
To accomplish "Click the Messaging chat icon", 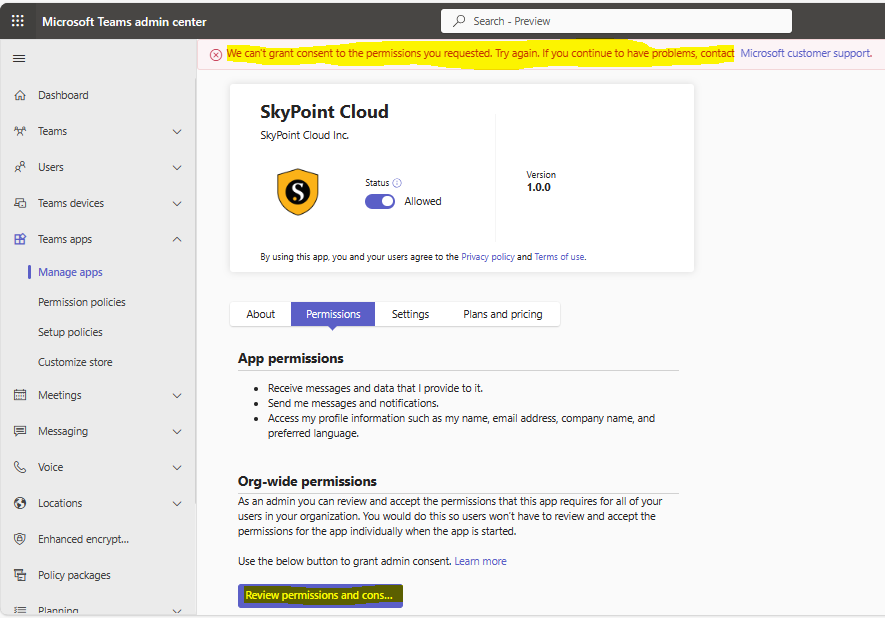I will point(20,431).
